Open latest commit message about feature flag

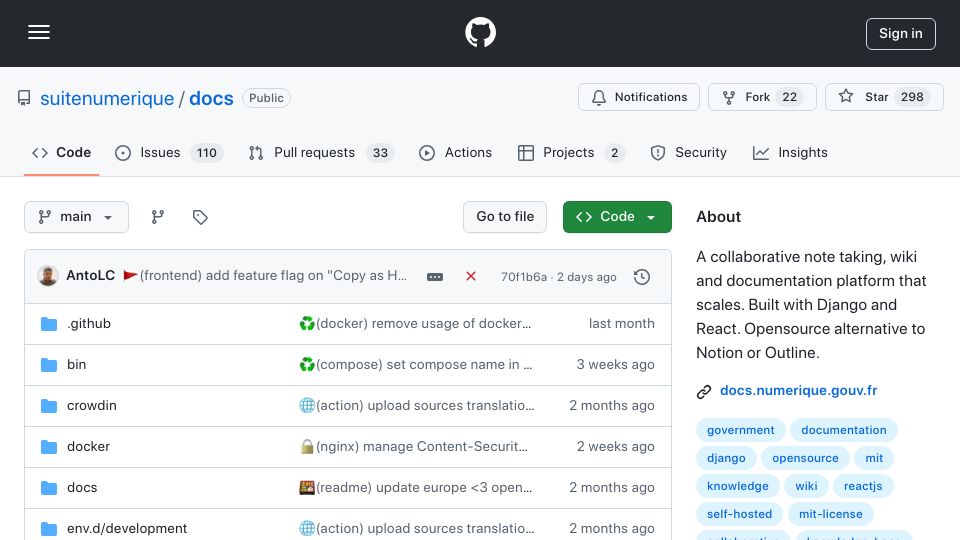click(x=266, y=276)
